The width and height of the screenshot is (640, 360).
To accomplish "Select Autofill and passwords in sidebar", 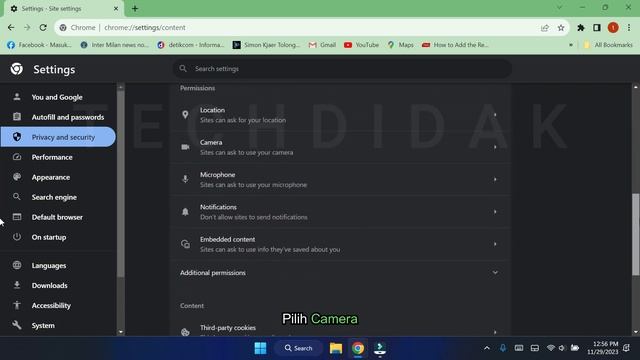I will 58,117.
